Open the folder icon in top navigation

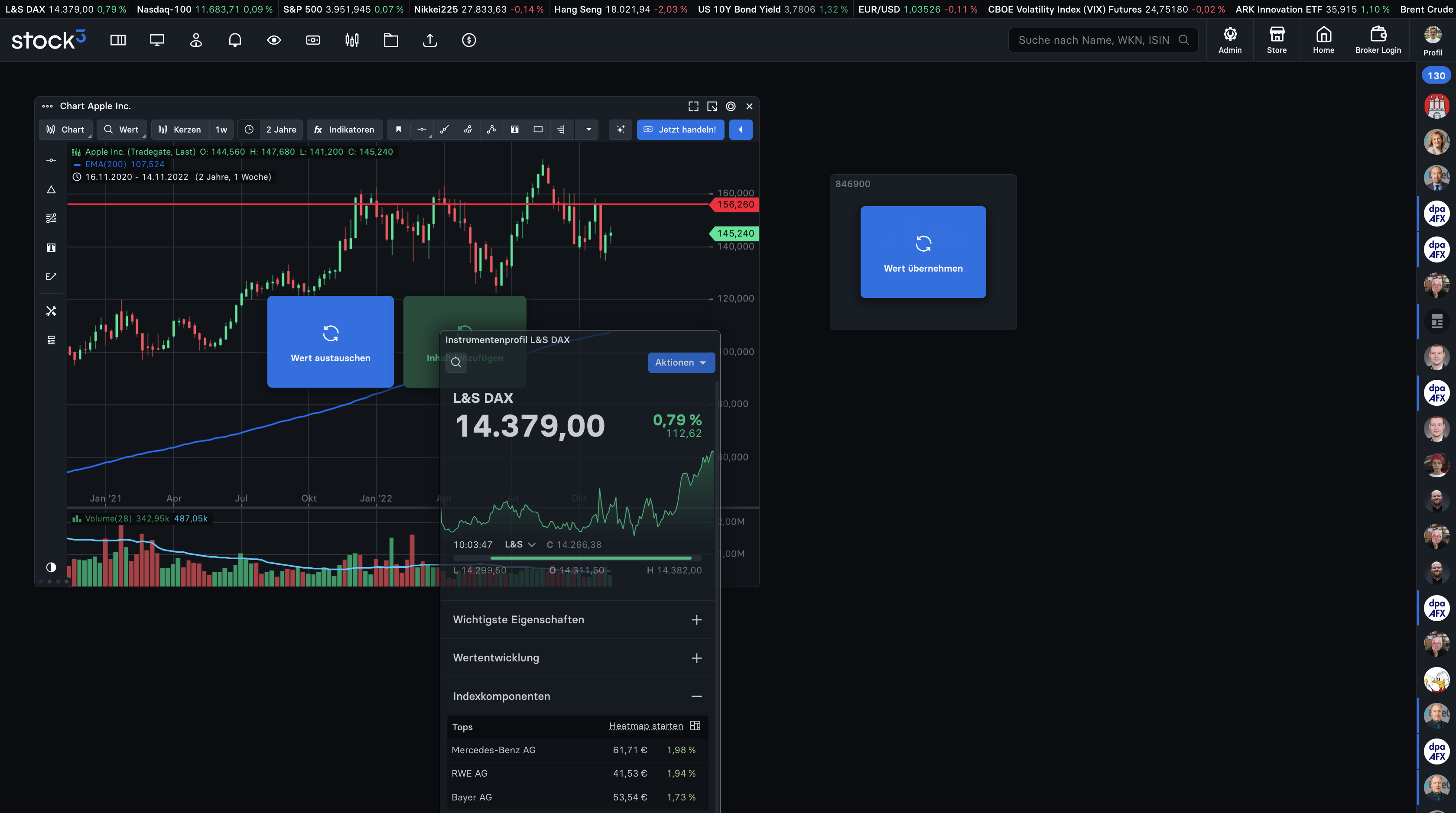pyautogui.click(x=390, y=40)
